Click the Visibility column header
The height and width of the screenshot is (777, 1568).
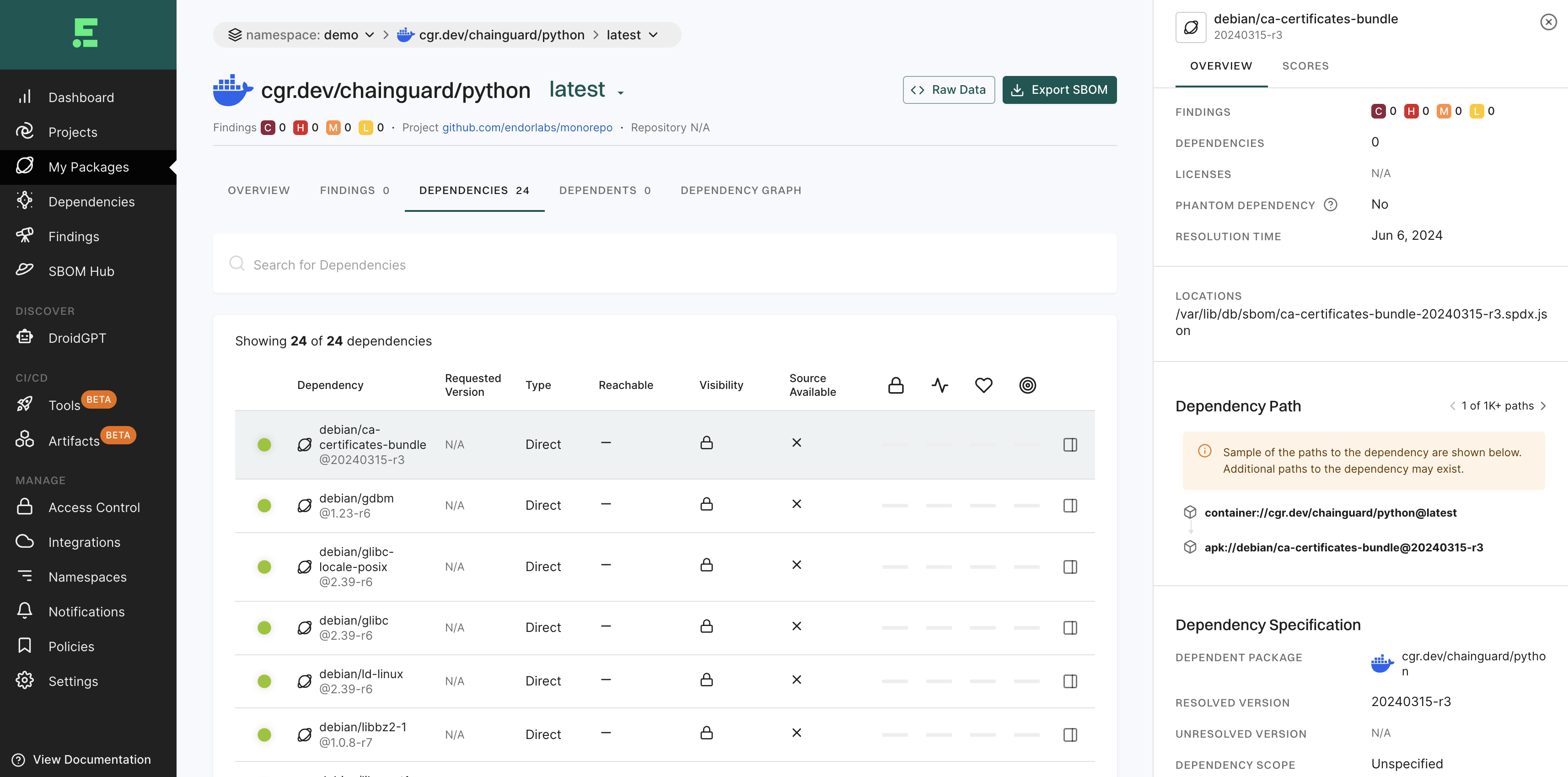(721, 385)
